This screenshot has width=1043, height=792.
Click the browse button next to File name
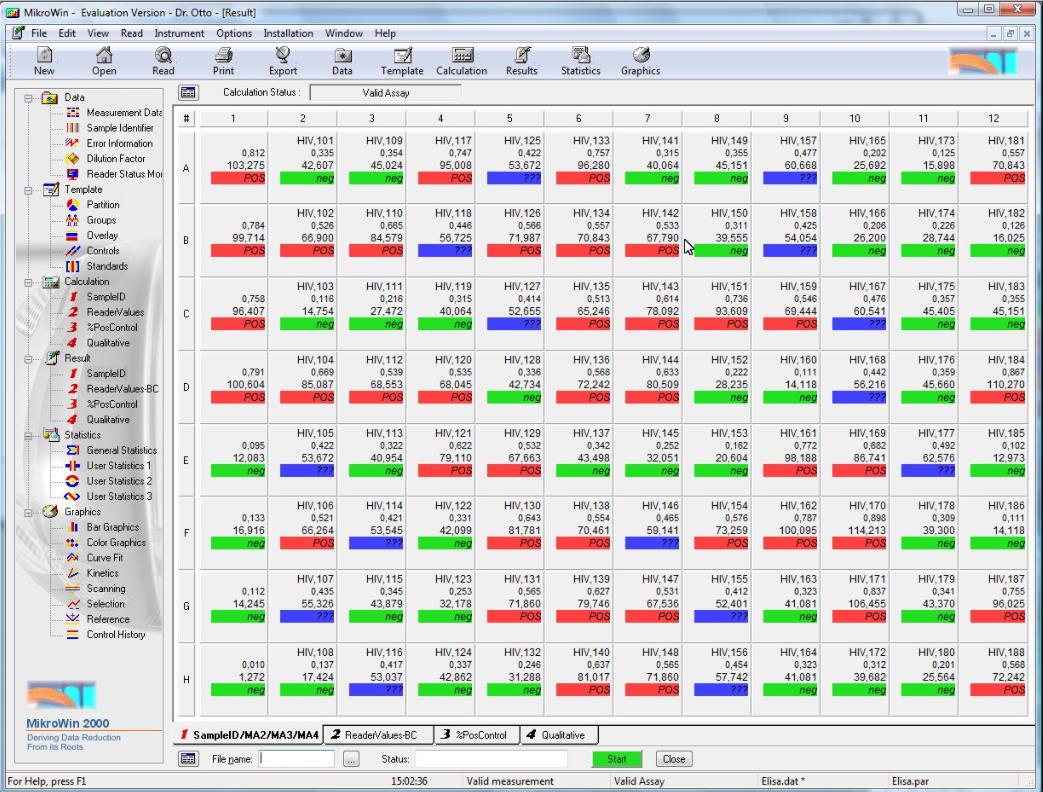coord(350,759)
